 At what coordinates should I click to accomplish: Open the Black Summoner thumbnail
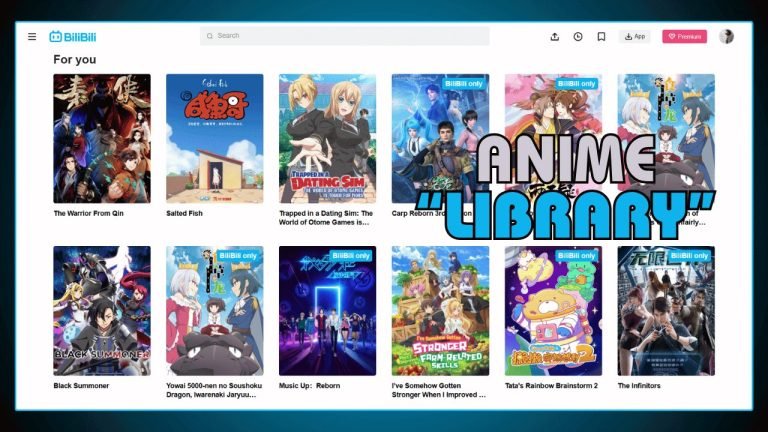pos(102,310)
